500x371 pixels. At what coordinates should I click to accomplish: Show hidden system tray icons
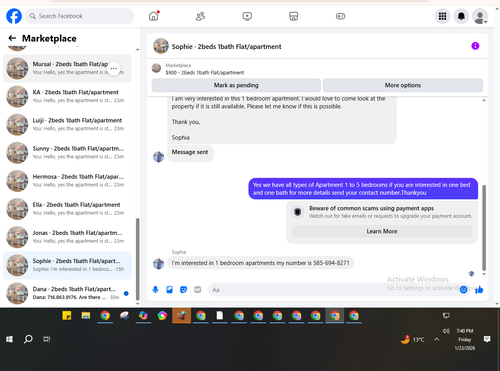[x=436, y=339]
